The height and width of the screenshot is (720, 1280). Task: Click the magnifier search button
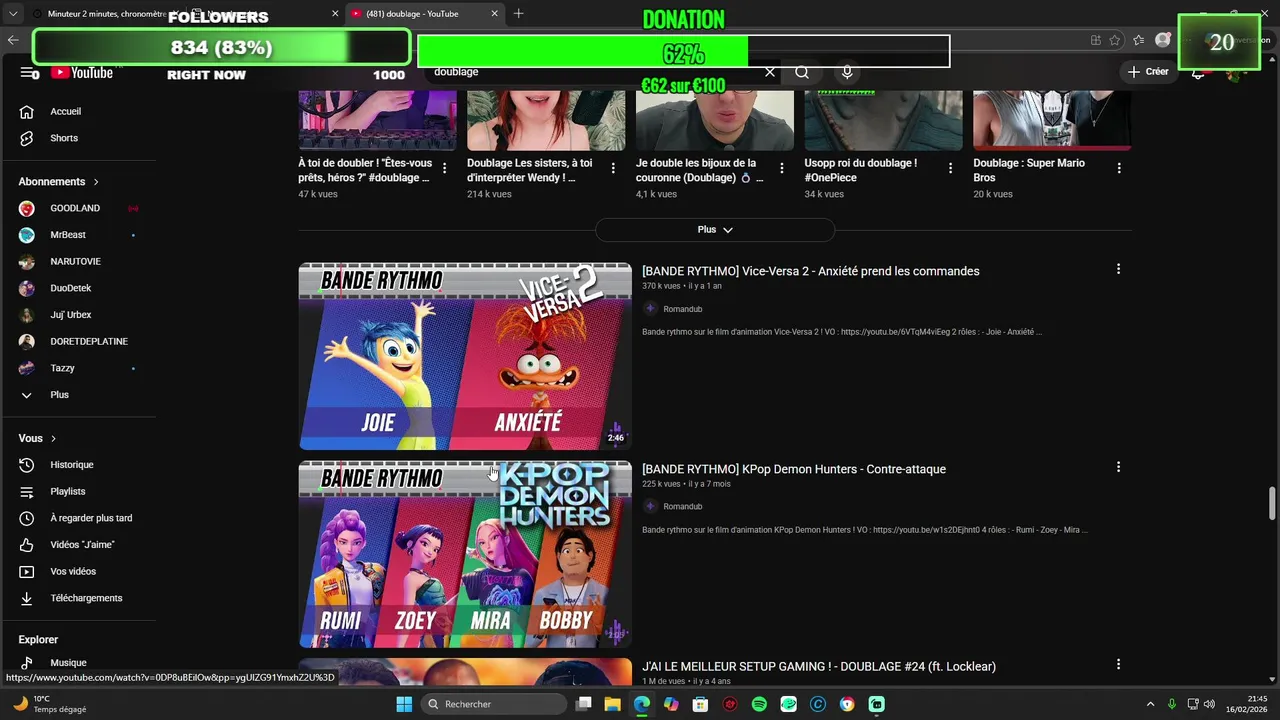click(x=802, y=72)
